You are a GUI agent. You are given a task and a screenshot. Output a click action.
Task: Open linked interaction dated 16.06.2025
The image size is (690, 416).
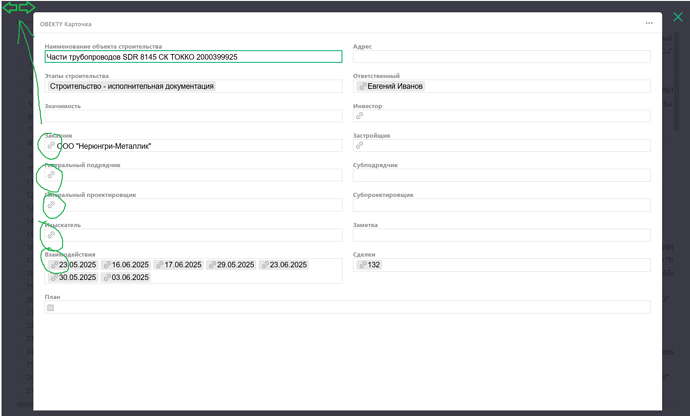point(126,265)
